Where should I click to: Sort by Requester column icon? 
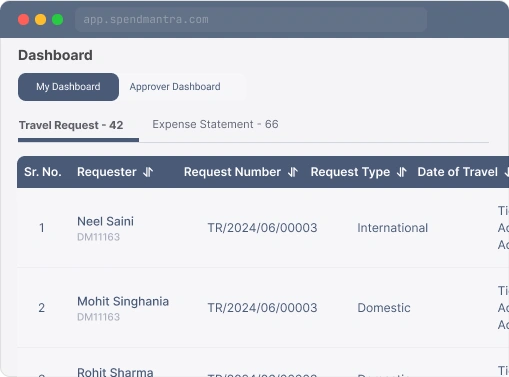(148, 172)
